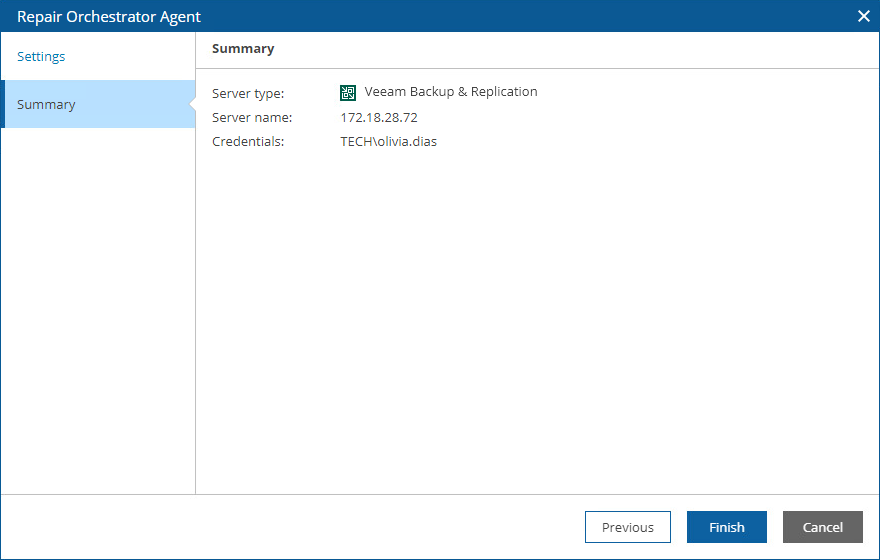This screenshot has height=560, width=880.
Task: Click the Server type label
Action: (248, 94)
